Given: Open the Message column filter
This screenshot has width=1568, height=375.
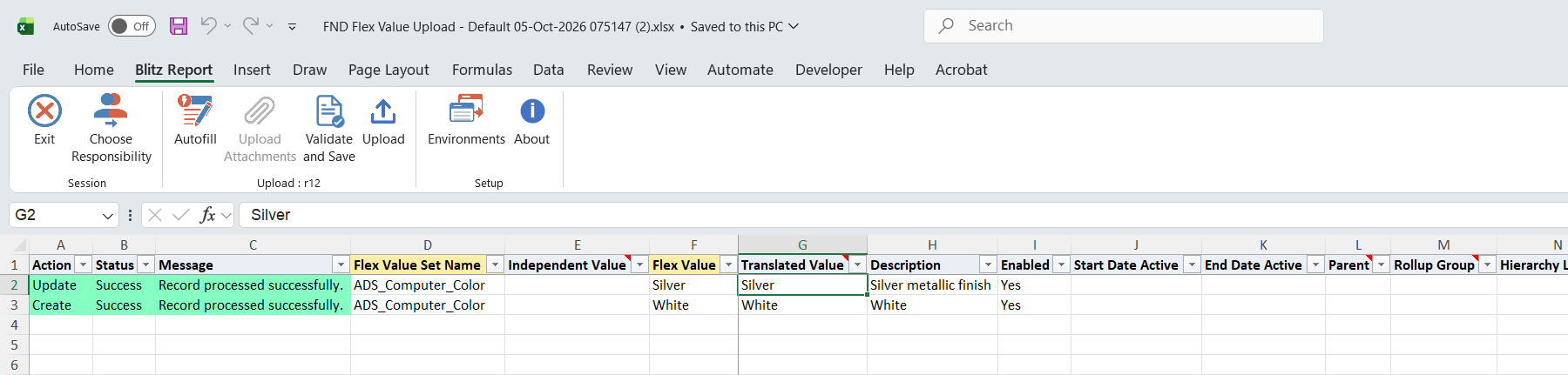Looking at the screenshot, I should (341, 265).
